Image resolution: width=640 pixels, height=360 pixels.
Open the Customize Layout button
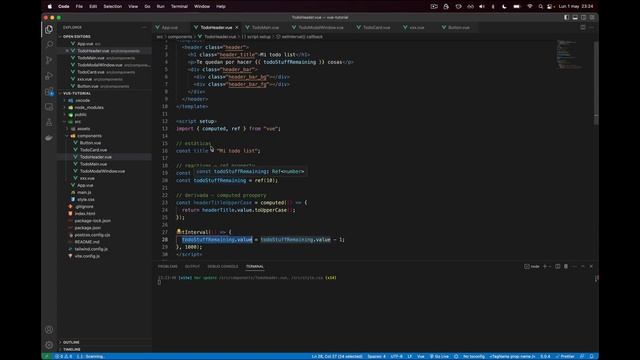592,18
